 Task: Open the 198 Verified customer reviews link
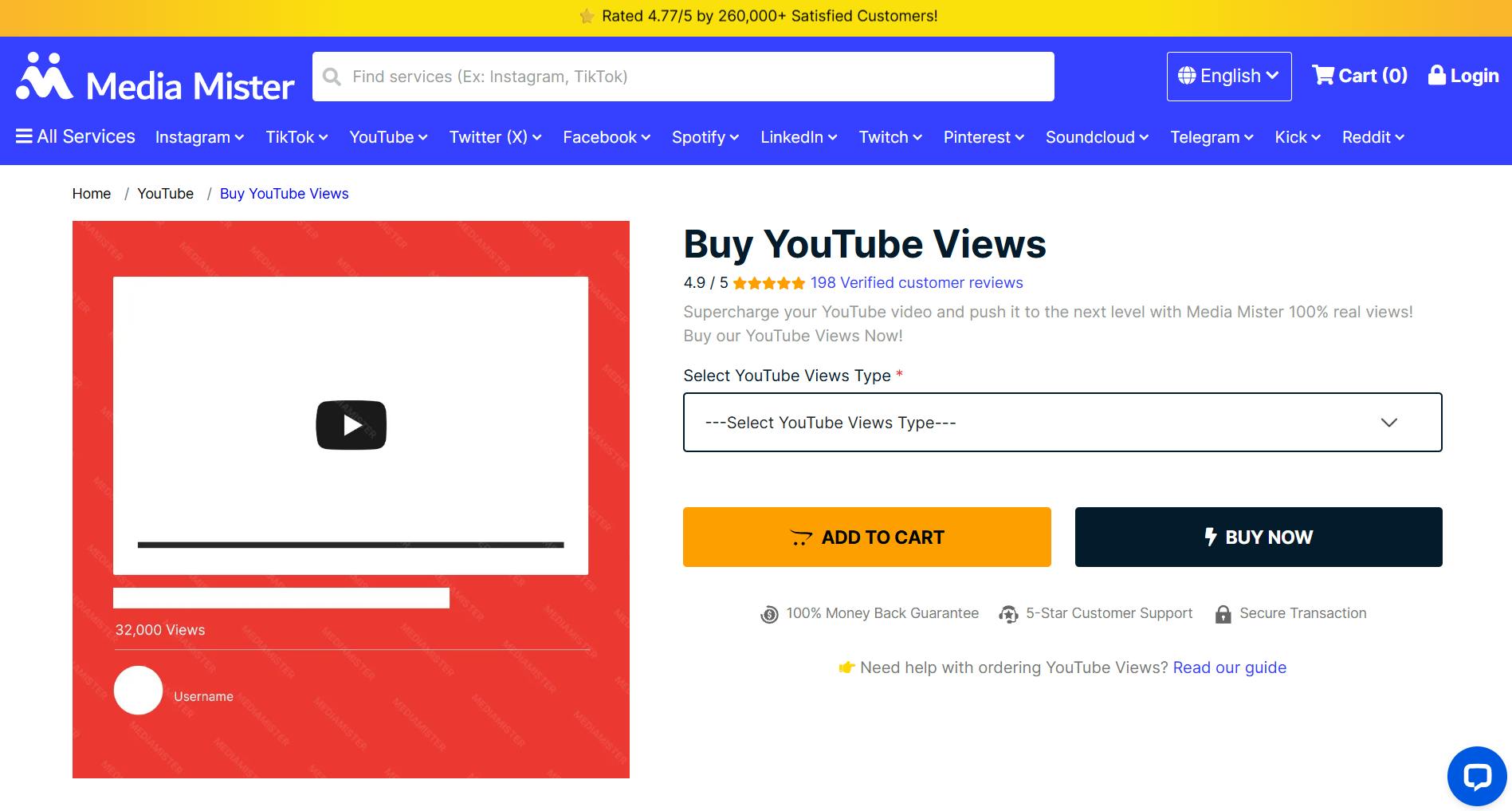[916, 283]
